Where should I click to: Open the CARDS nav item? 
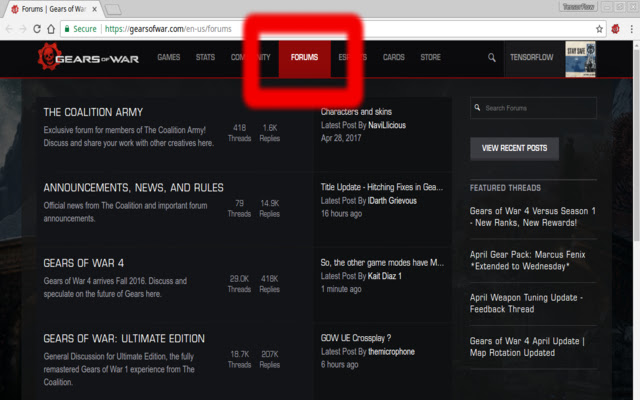[393, 57]
